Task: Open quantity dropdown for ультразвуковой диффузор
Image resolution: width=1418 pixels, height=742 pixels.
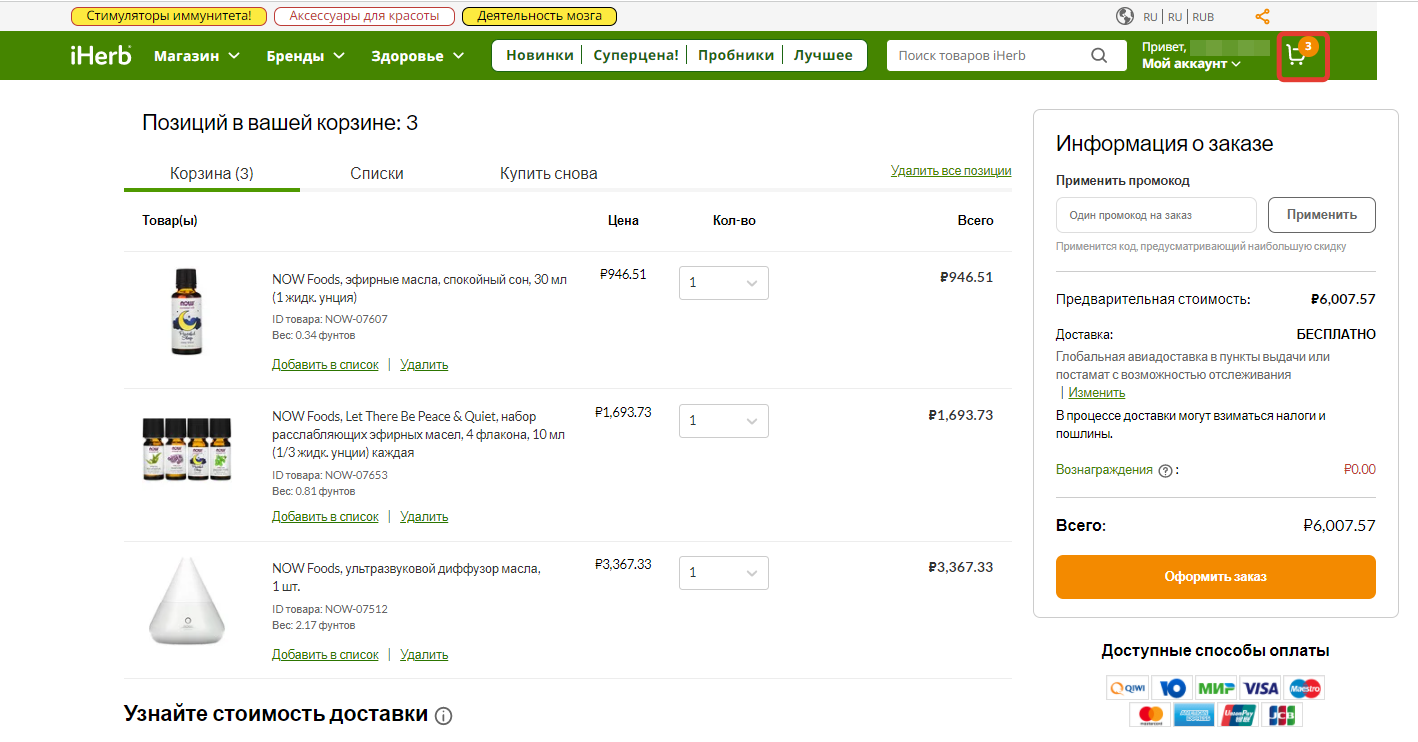Action: pyautogui.click(x=724, y=573)
